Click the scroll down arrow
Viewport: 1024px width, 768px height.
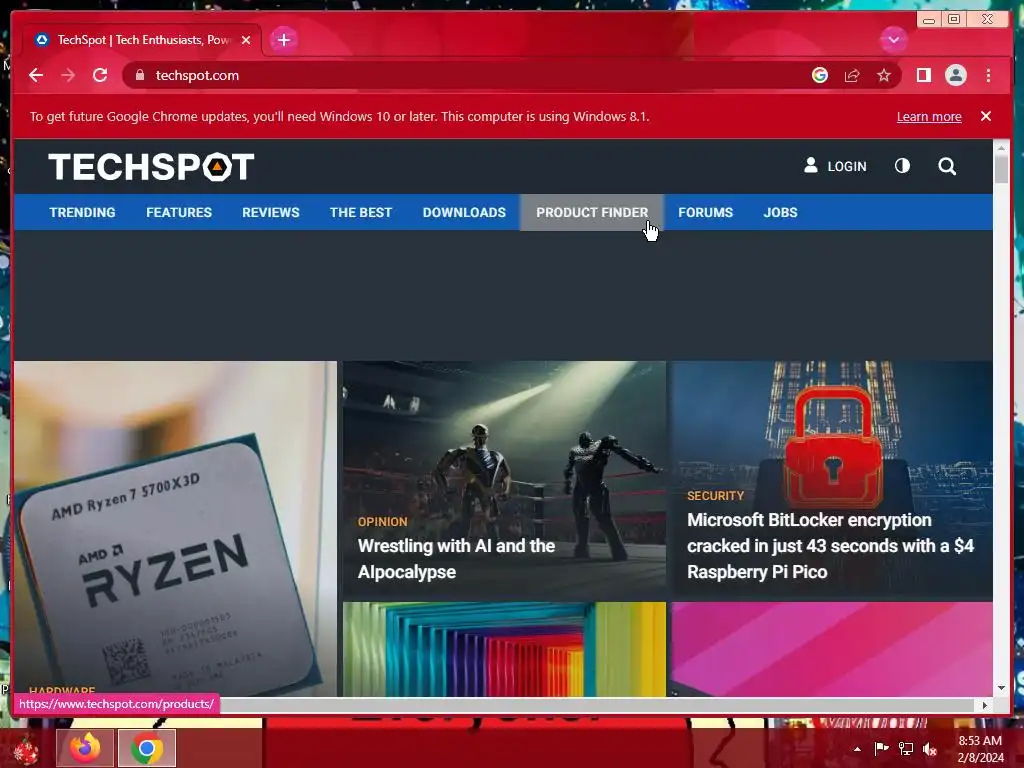[x=1001, y=688]
